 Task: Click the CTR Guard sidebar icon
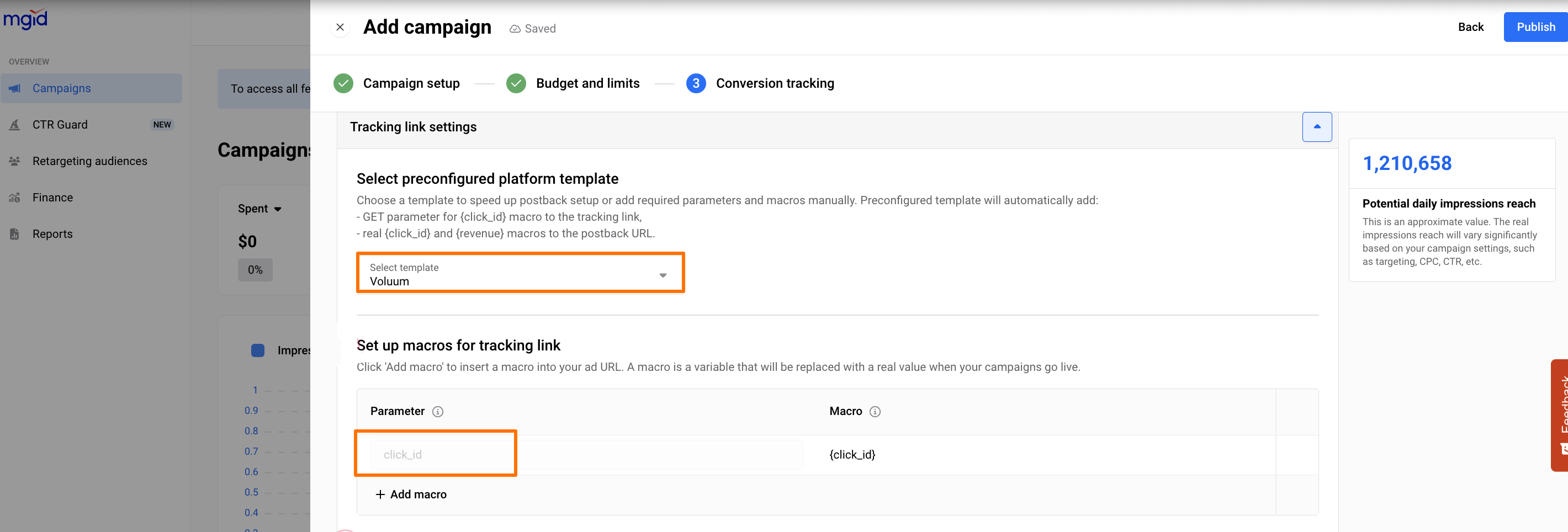click(14, 125)
